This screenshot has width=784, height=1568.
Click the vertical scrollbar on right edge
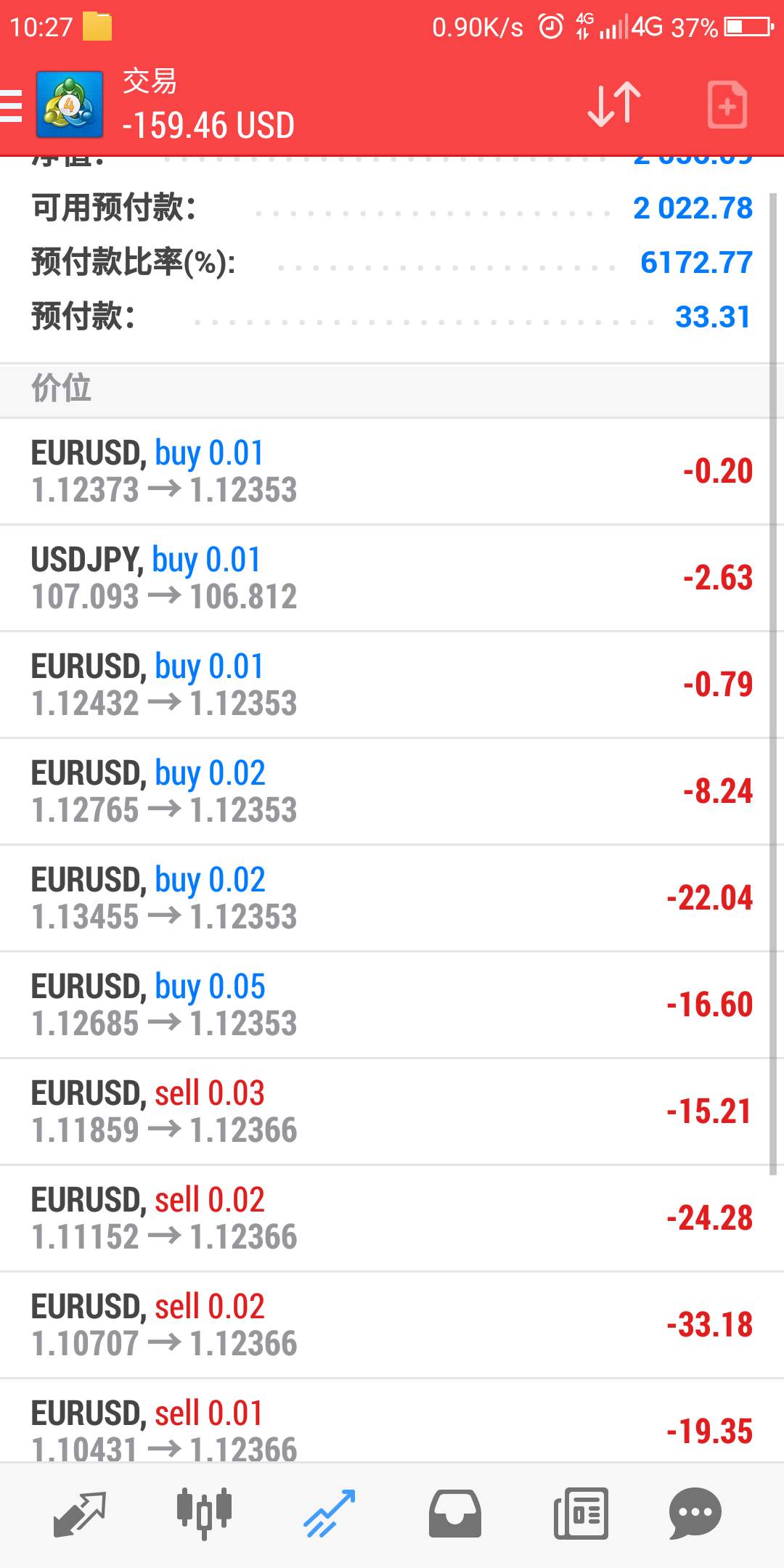pyautogui.click(x=774, y=682)
